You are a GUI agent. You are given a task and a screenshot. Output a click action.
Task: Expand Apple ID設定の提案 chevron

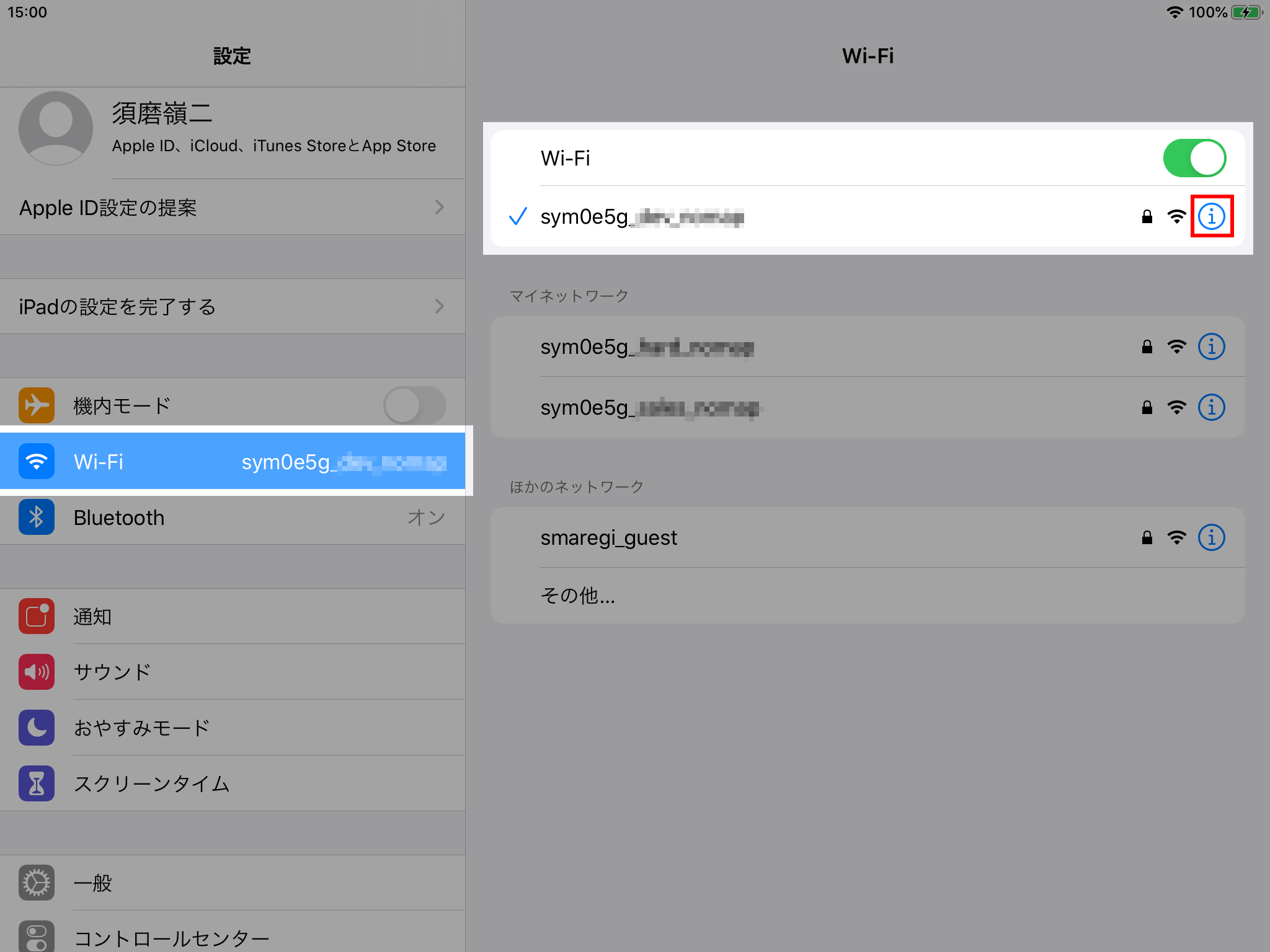(x=439, y=207)
